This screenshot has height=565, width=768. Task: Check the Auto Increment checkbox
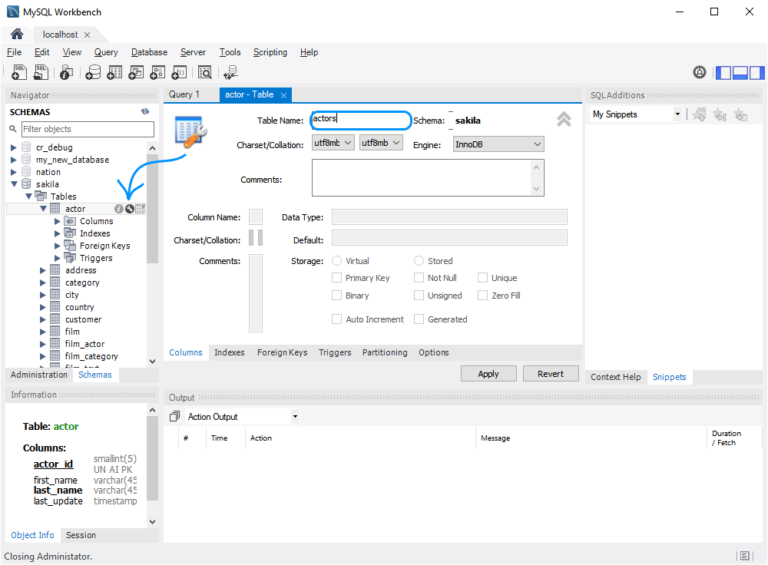(337, 319)
